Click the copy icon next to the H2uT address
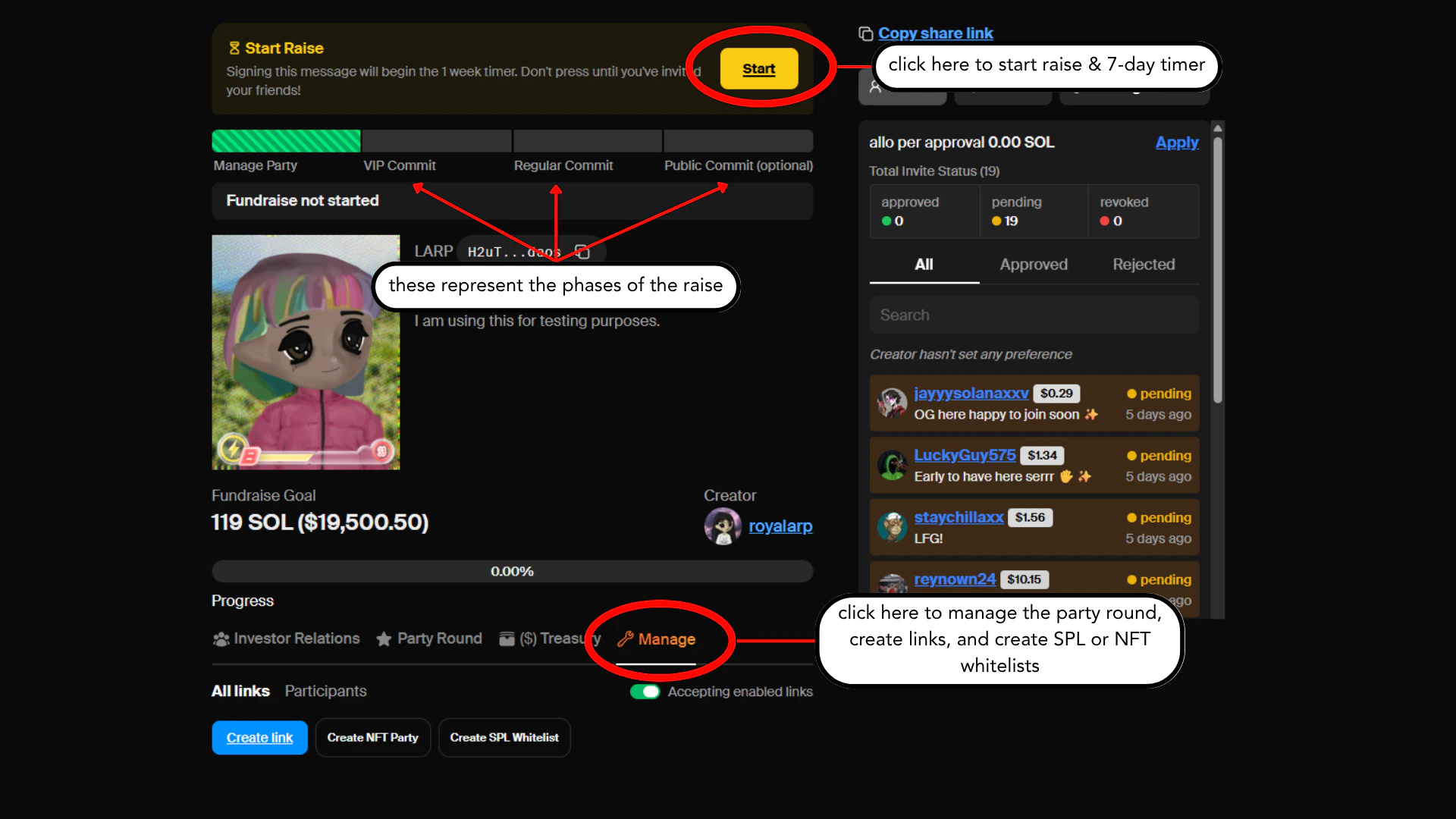The height and width of the screenshot is (819, 1456). [584, 251]
